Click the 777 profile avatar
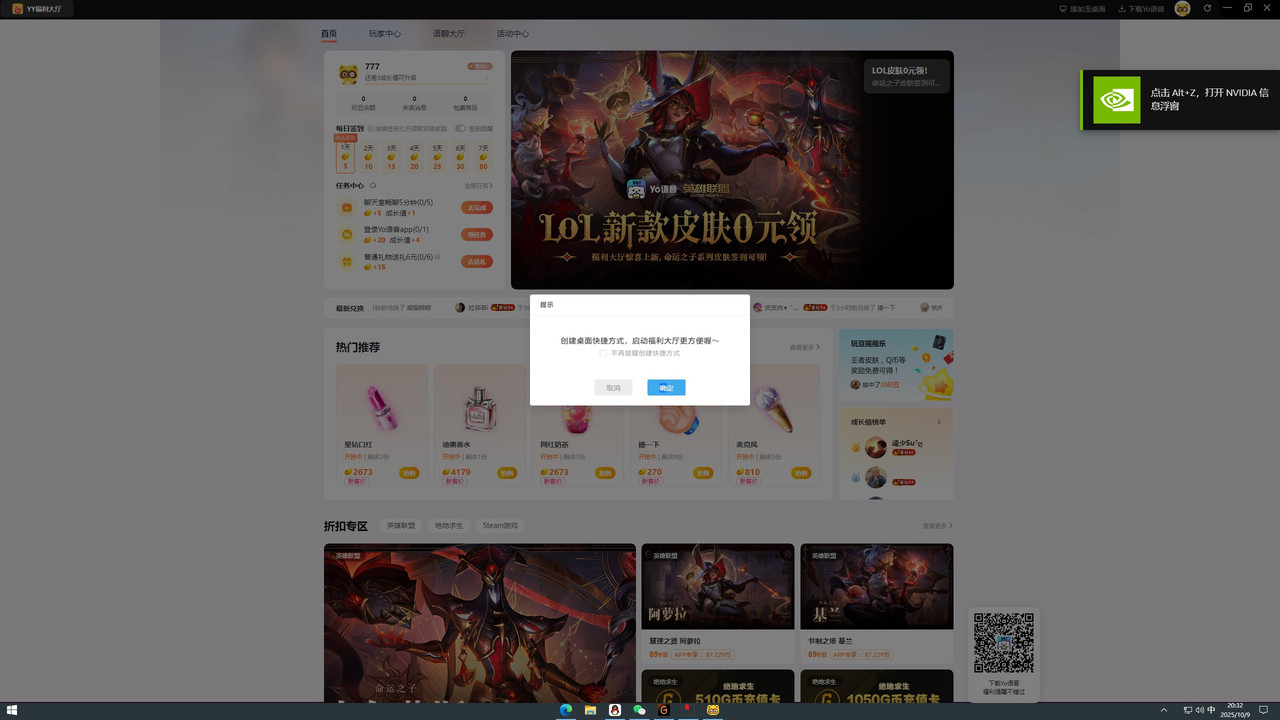Screen dimensions: 1280x720 click(348, 74)
